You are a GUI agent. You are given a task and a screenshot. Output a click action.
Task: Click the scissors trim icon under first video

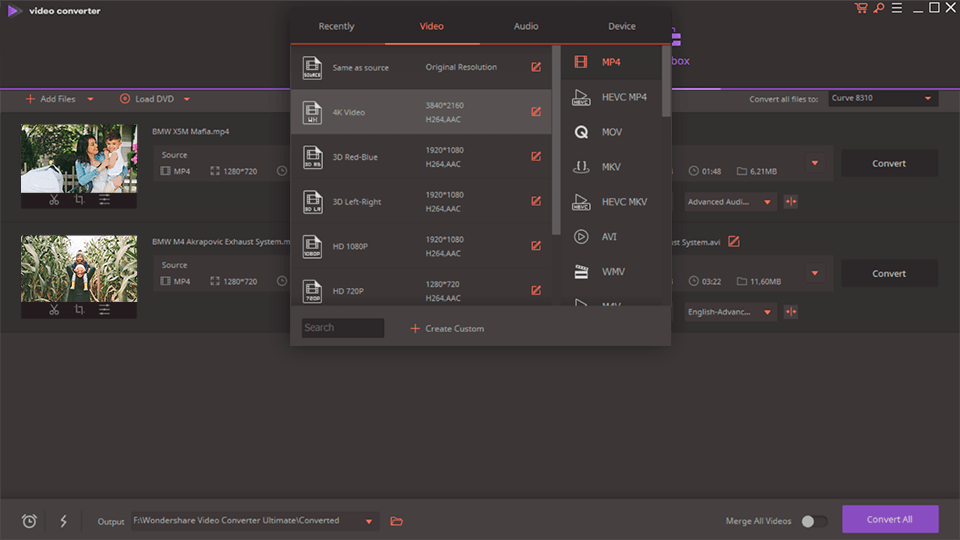[x=54, y=200]
